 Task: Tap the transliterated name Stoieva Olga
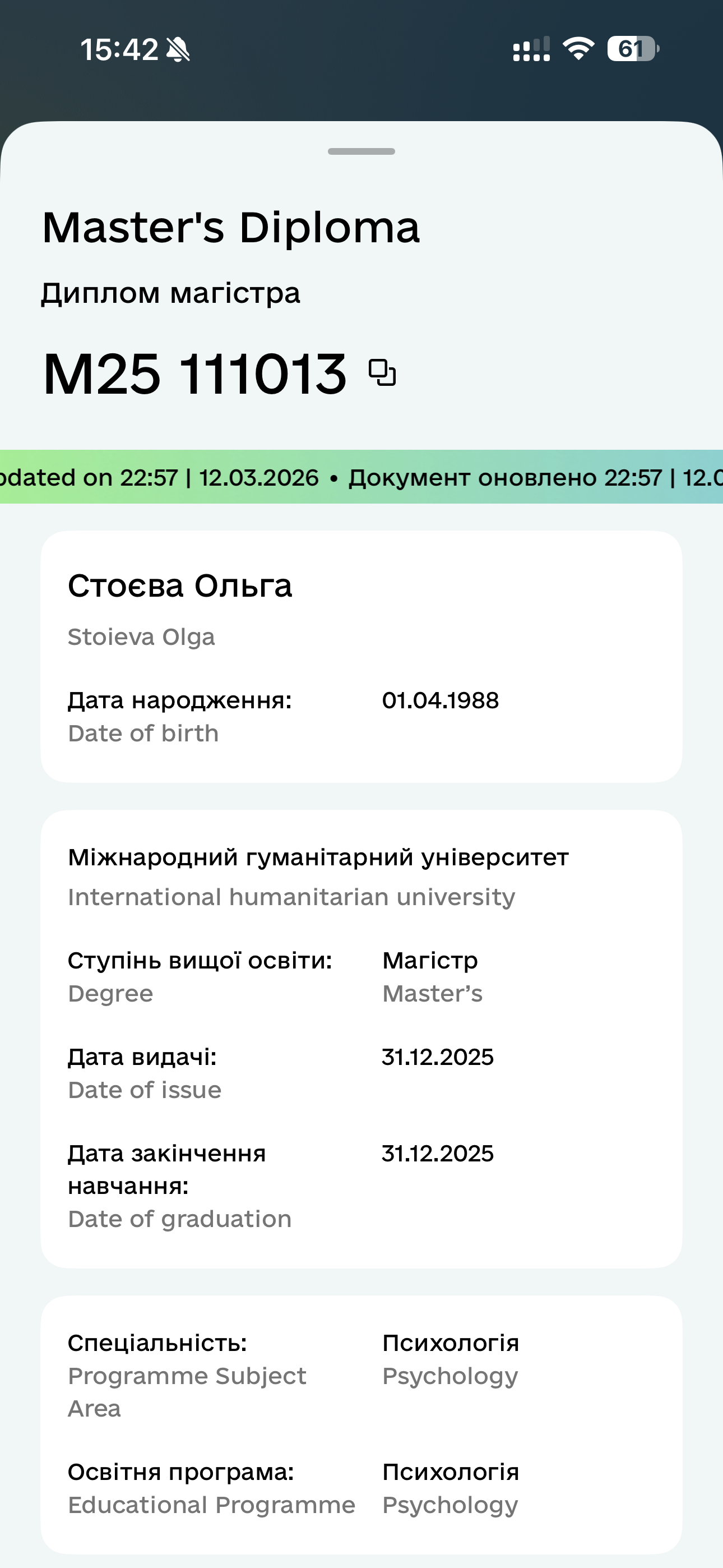click(141, 637)
